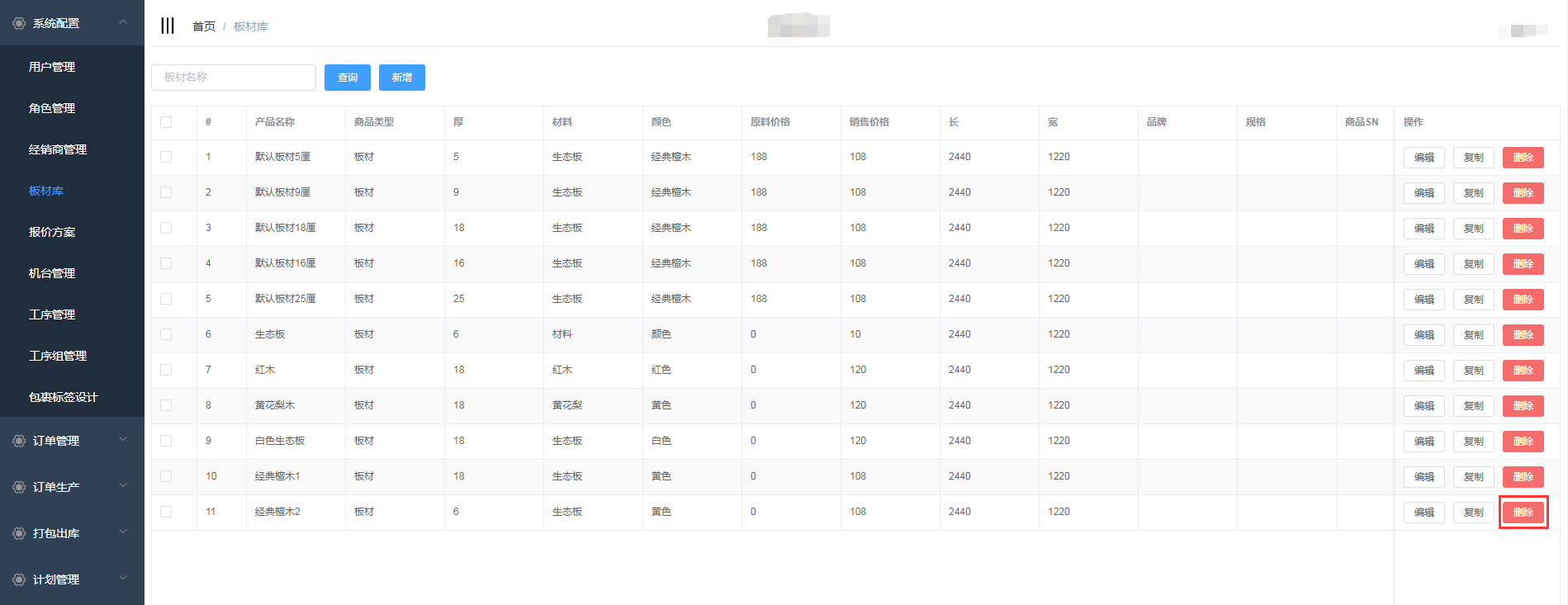Click the user avatar in top right
This screenshot has width=1568, height=605.
[1522, 31]
